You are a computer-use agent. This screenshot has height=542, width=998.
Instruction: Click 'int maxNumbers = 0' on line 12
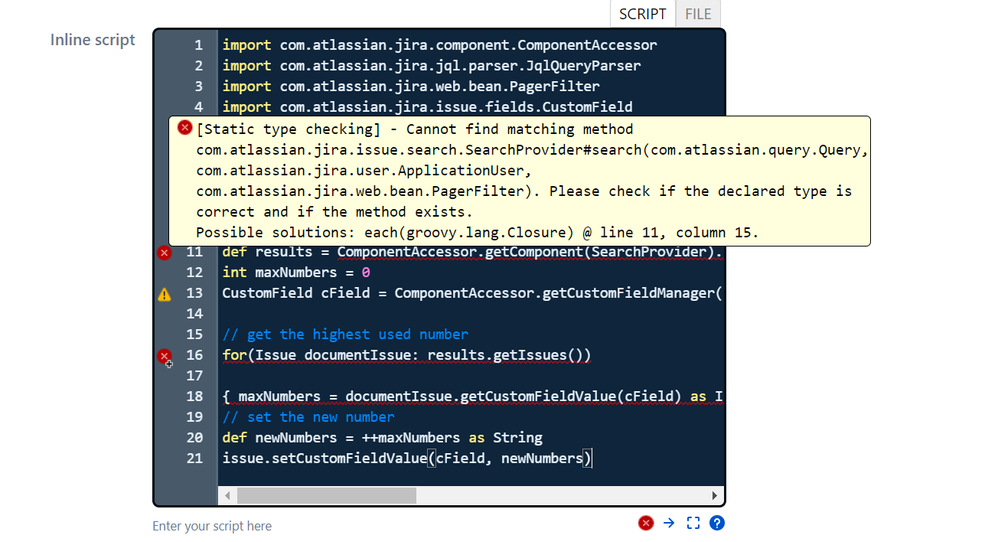coord(296,273)
